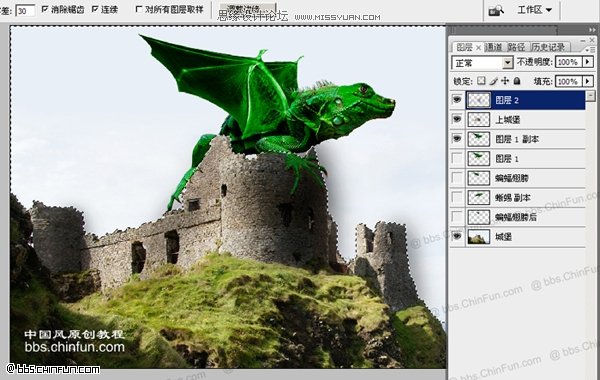This screenshot has width=600, height=380.
Task: Open the 工作区 dropdown menu
Action: (535, 10)
